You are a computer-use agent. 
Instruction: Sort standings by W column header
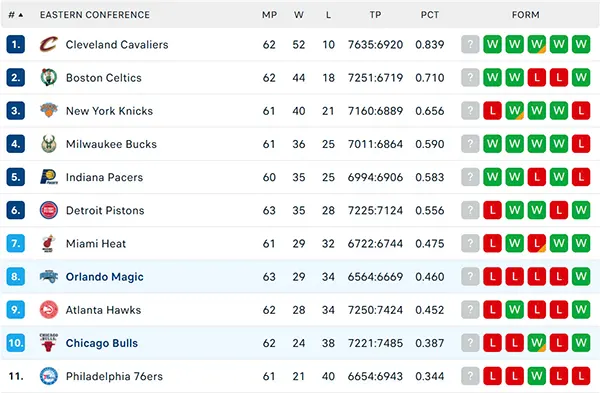(299, 15)
